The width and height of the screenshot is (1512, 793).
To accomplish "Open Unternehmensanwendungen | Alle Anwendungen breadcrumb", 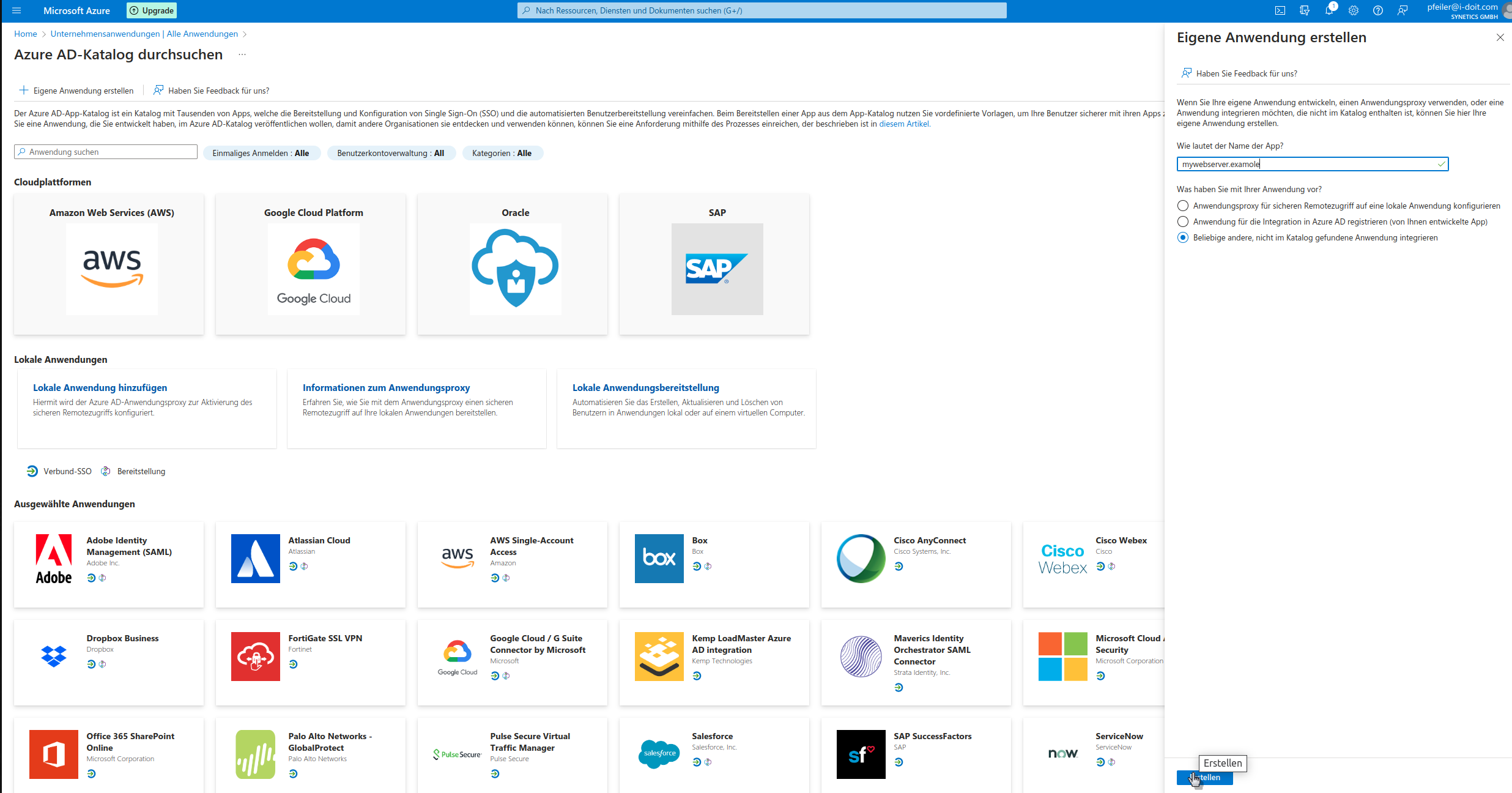I will [144, 34].
